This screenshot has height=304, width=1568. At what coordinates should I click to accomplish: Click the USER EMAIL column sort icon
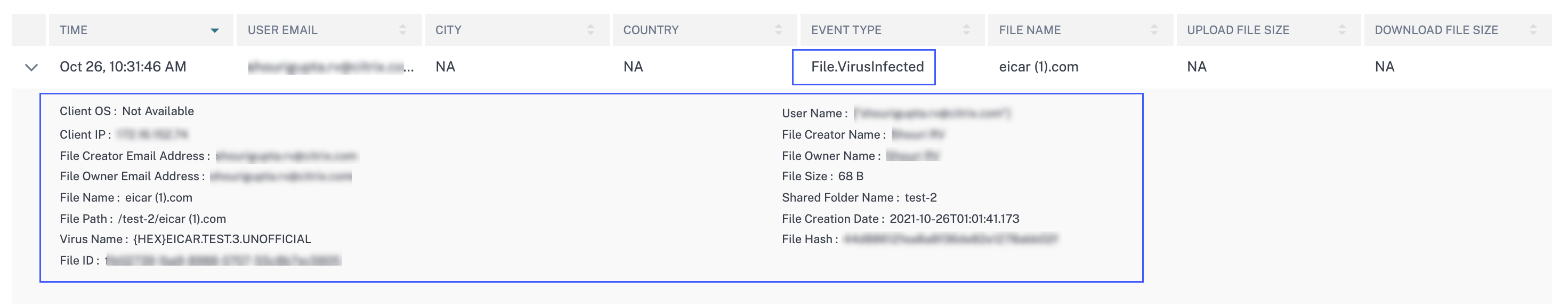(x=402, y=30)
